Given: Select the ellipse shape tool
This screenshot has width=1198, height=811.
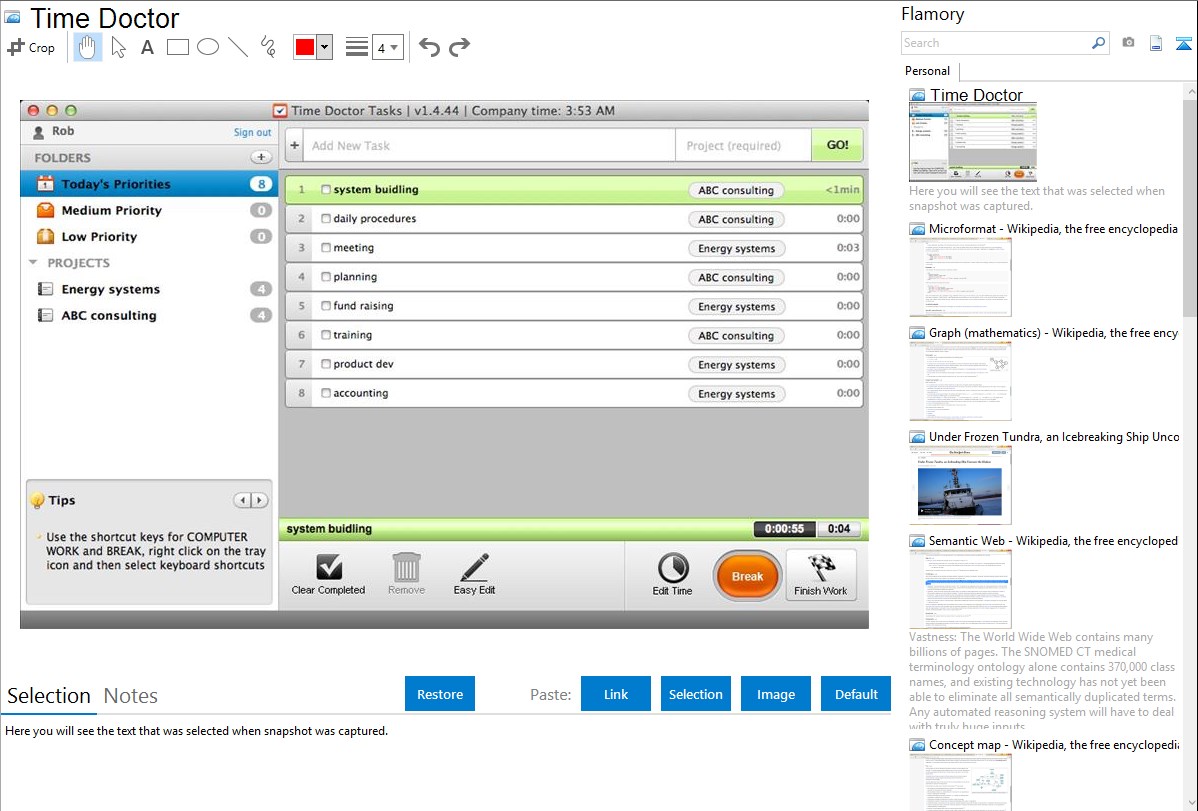Looking at the screenshot, I should (208, 47).
